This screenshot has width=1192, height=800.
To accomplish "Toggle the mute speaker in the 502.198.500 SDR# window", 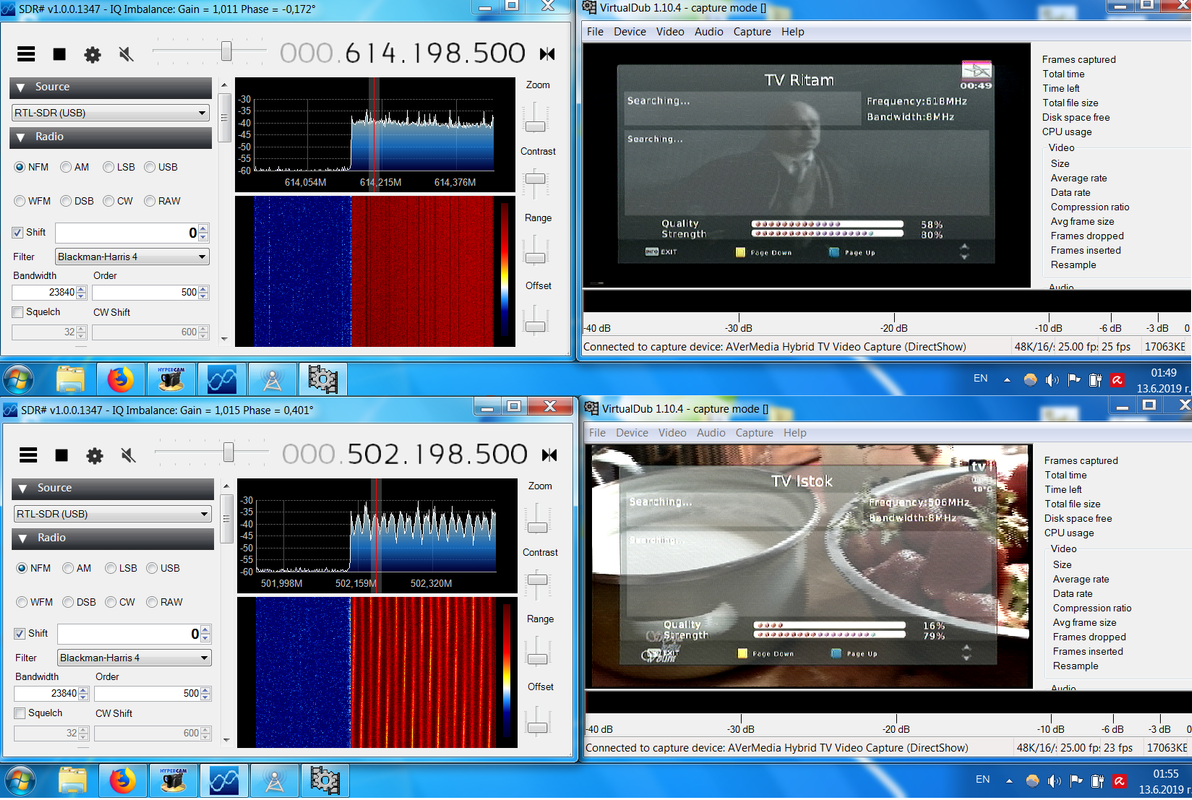I will pos(128,455).
